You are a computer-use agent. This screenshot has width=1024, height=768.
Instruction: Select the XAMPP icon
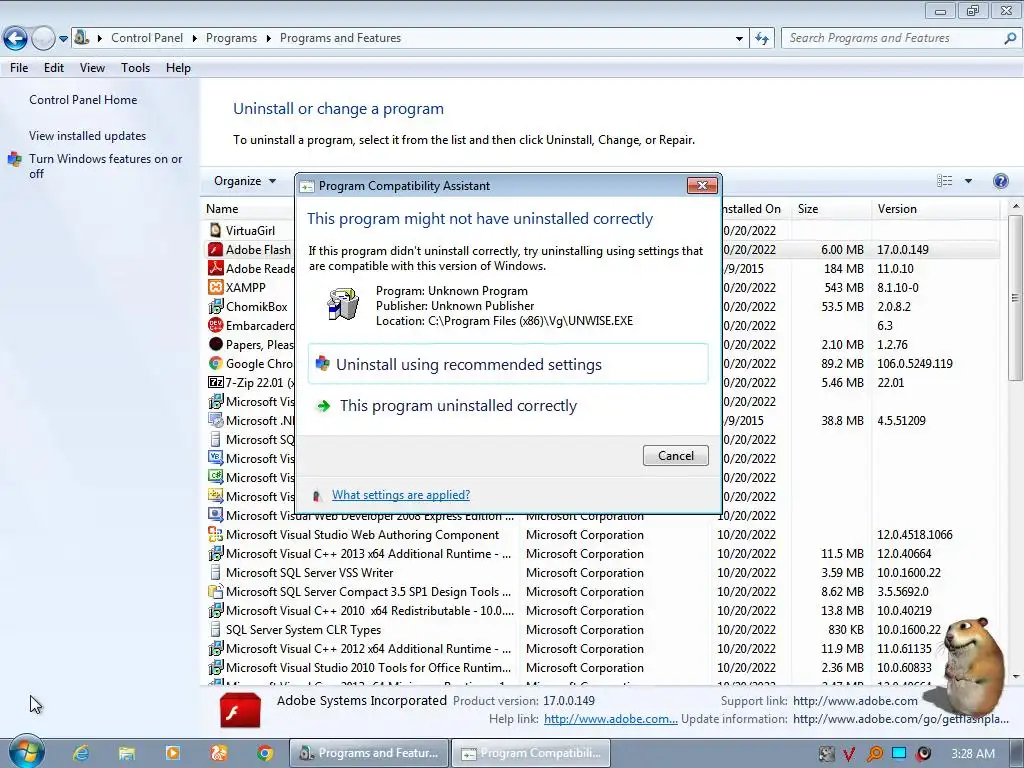[x=216, y=287]
